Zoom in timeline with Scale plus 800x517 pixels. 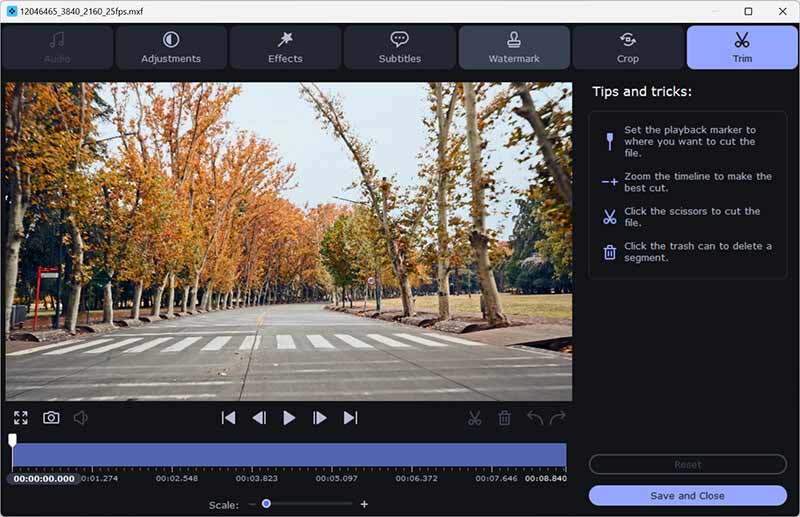[x=364, y=504]
